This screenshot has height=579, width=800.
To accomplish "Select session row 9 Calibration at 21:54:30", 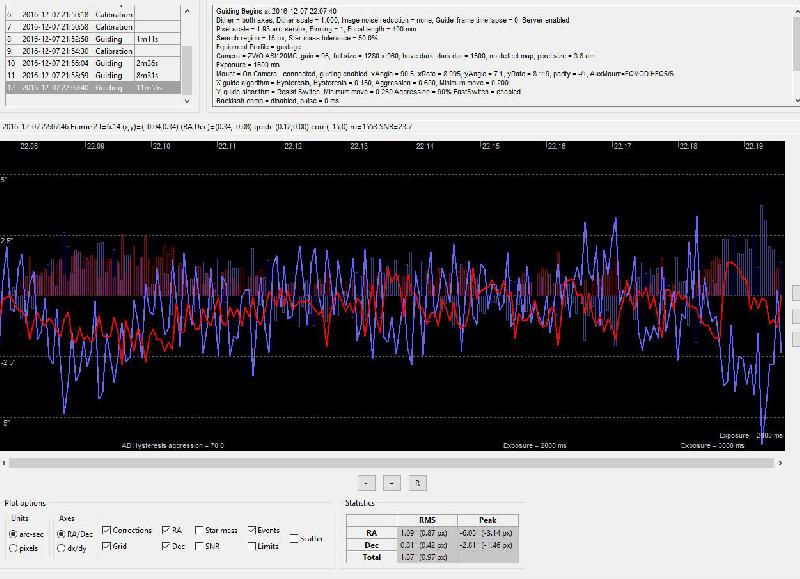I will (93, 51).
